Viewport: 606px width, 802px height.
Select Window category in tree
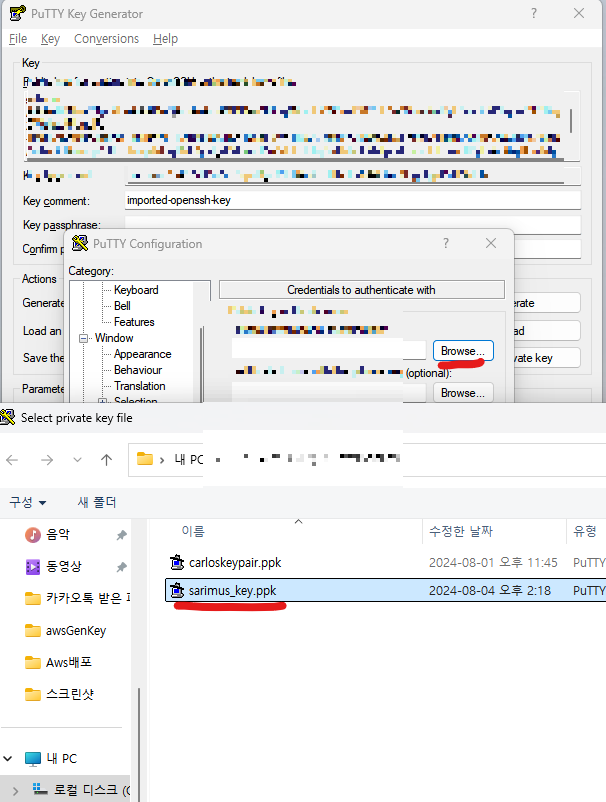[114, 338]
